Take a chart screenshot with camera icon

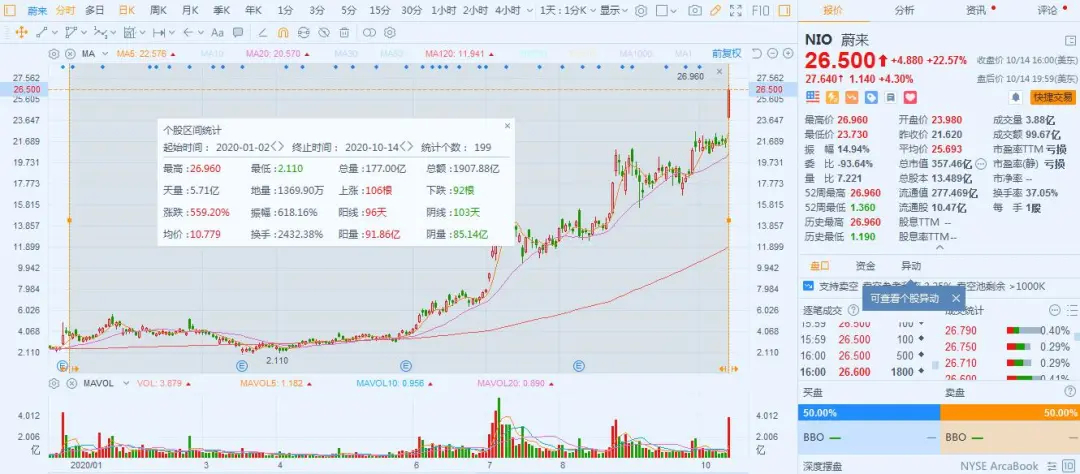696,10
